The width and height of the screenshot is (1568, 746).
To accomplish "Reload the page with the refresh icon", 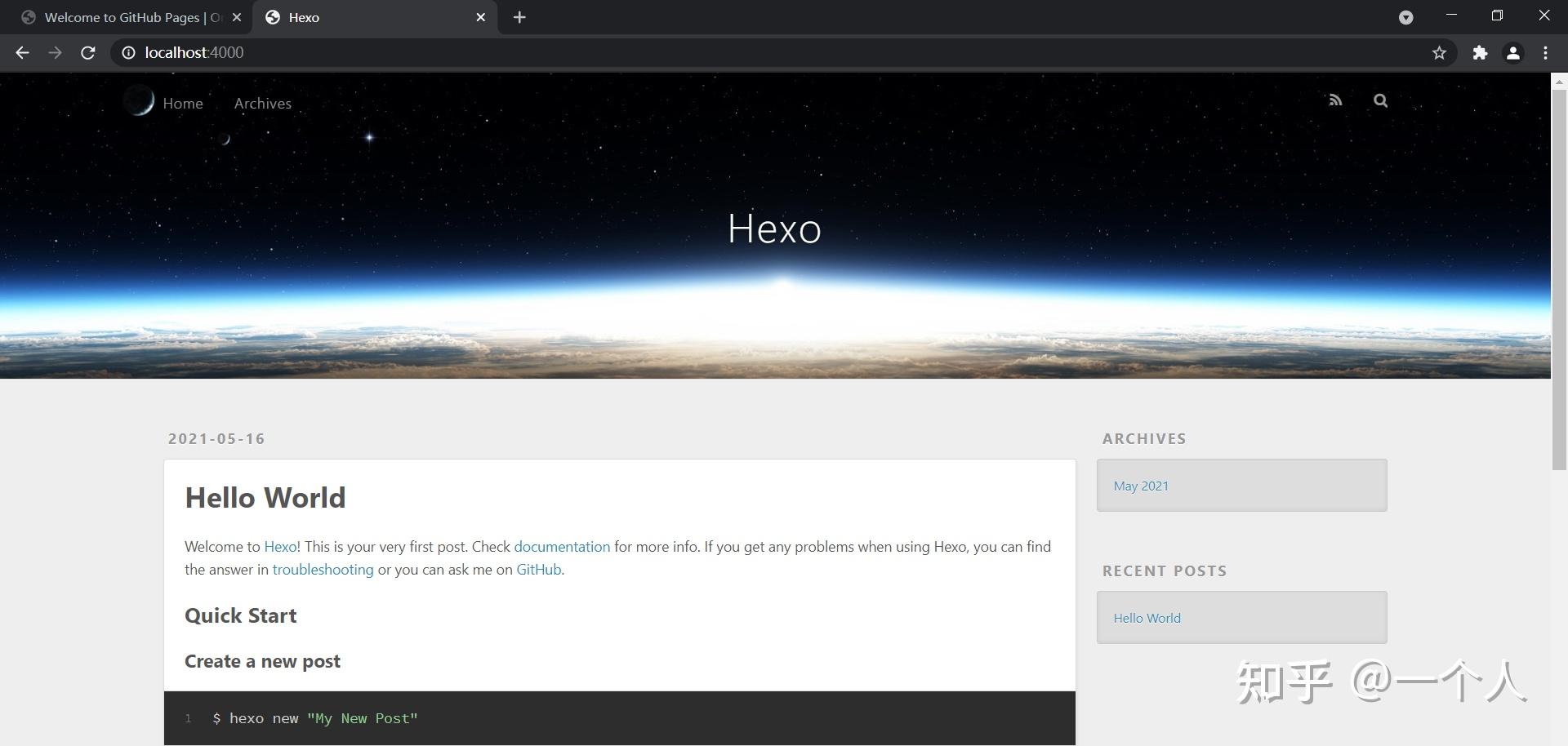I will (87, 52).
